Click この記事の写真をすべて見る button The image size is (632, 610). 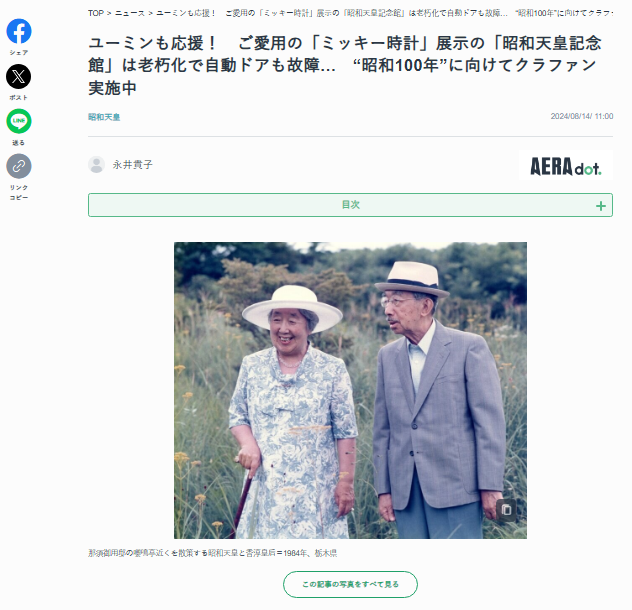pos(350,584)
